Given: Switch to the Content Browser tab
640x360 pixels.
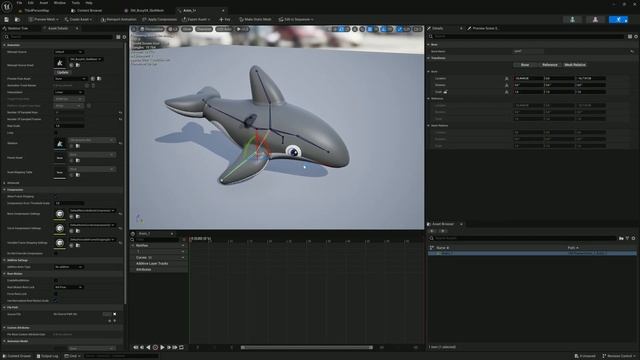Looking at the screenshot, I should (x=87, y=11).
